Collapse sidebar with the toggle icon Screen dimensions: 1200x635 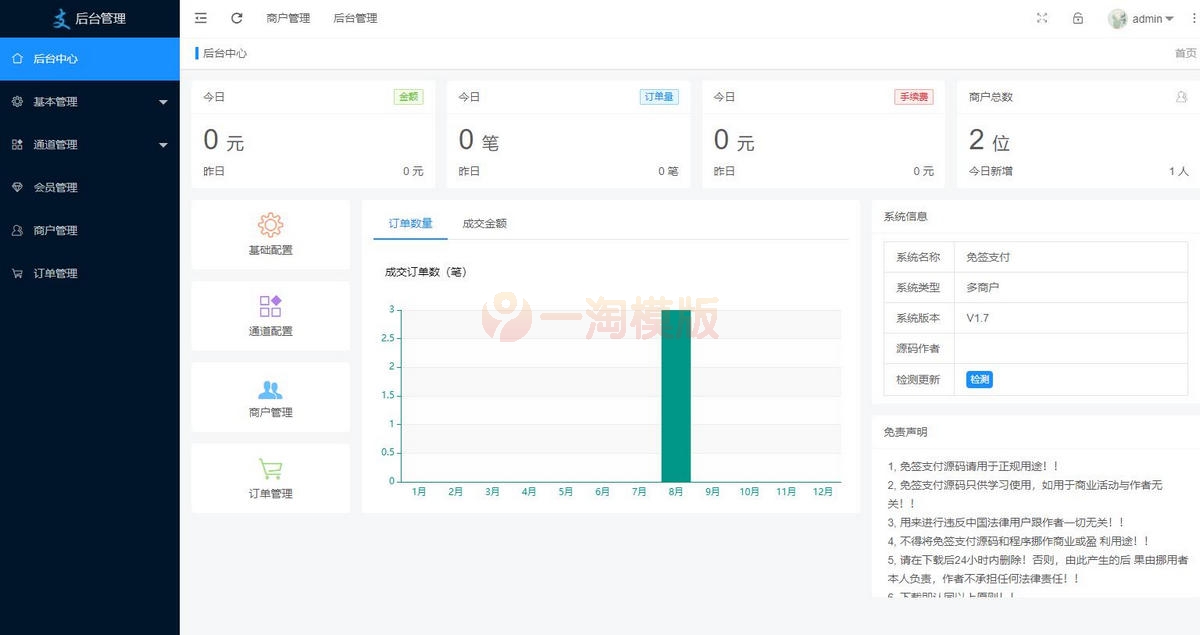[x=200, y=17]
